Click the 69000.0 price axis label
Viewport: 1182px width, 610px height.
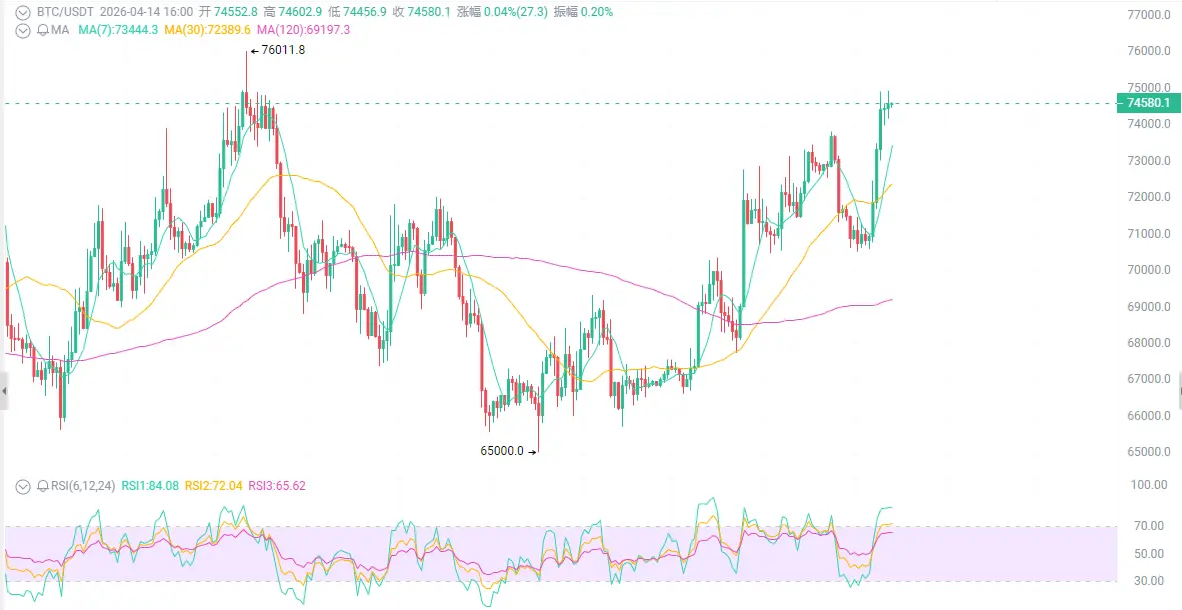[x=1148, y=307]
